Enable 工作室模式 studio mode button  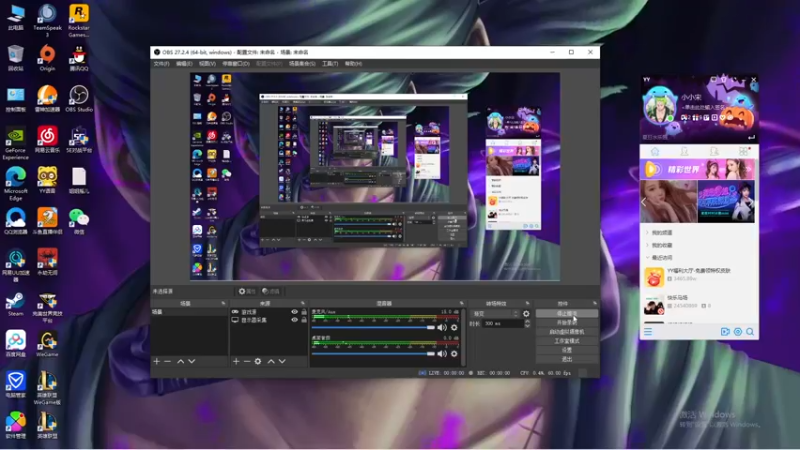pos(567,341)
